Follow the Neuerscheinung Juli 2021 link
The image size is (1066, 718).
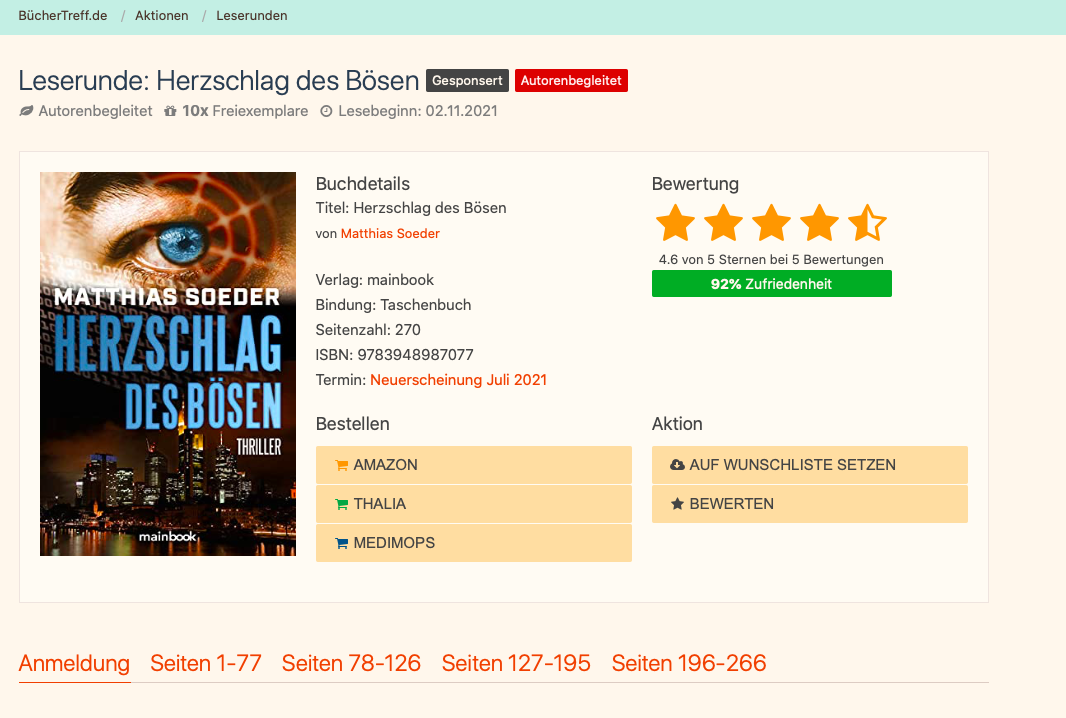[x=459, y=379]
